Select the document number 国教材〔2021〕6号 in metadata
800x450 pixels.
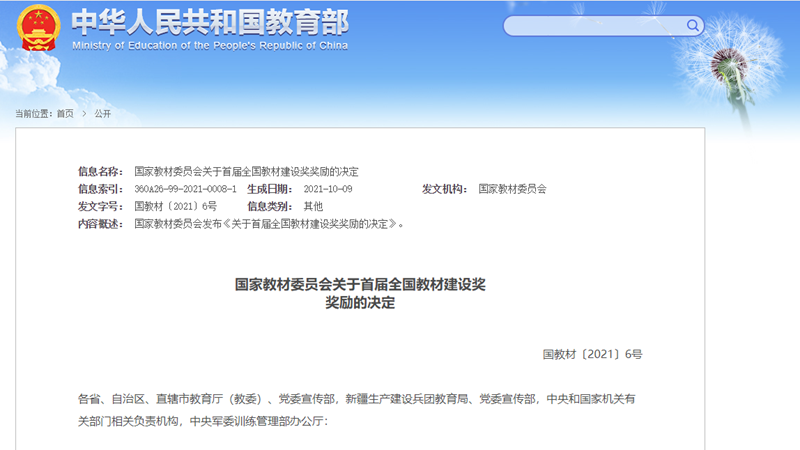176,206
